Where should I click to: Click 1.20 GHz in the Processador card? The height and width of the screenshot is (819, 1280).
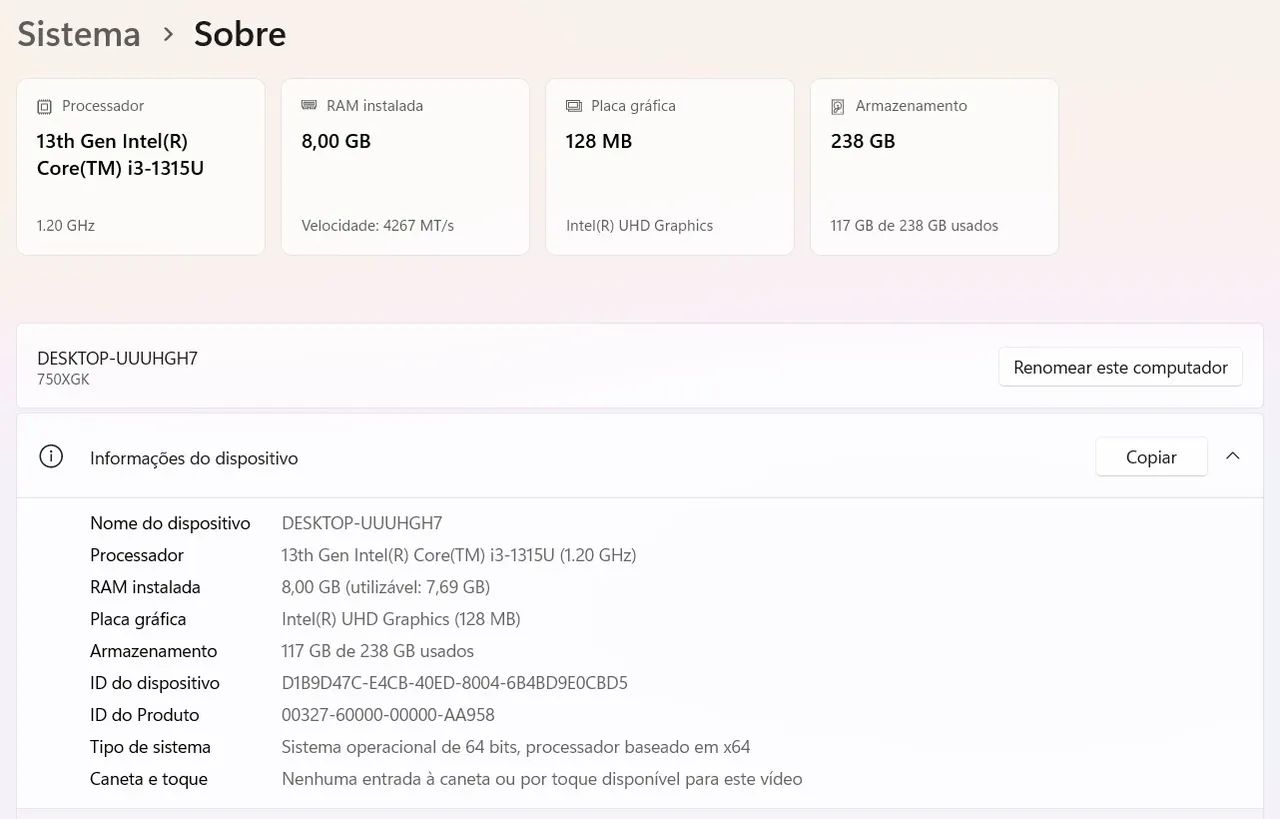tap(66, 226)
